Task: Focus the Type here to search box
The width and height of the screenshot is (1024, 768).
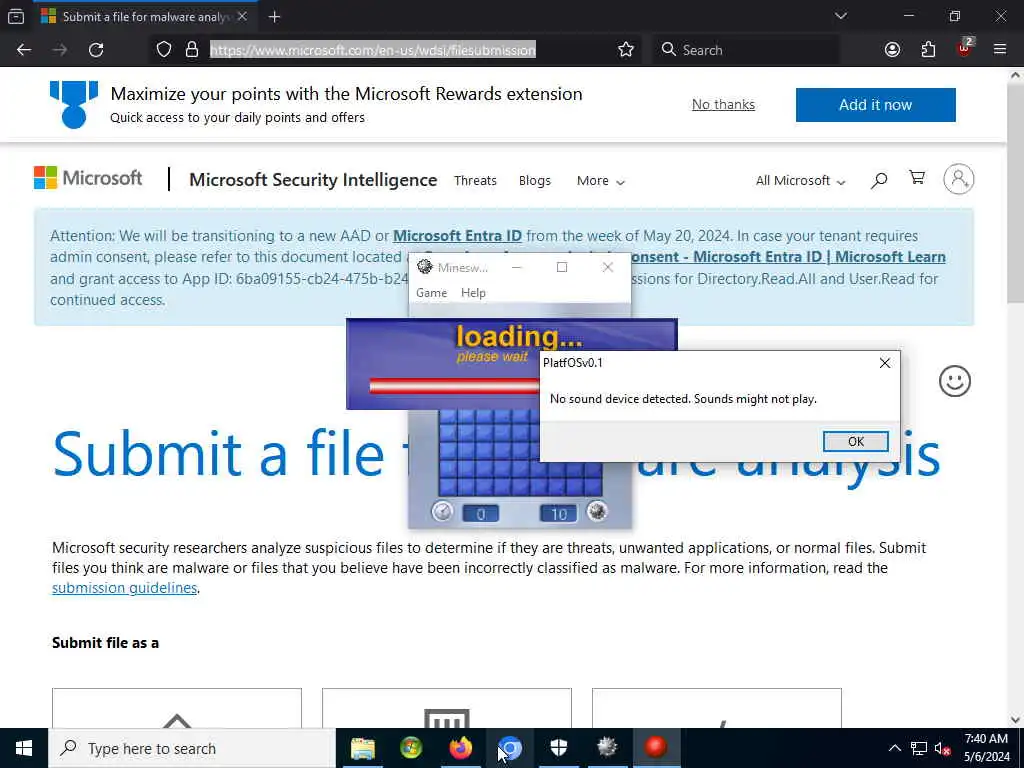Action: pos(192,748)
